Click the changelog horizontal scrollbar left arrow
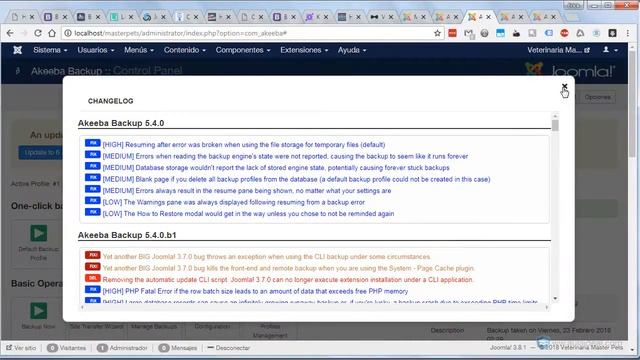The height and width of the screenshot is (360, 640). 82,307
